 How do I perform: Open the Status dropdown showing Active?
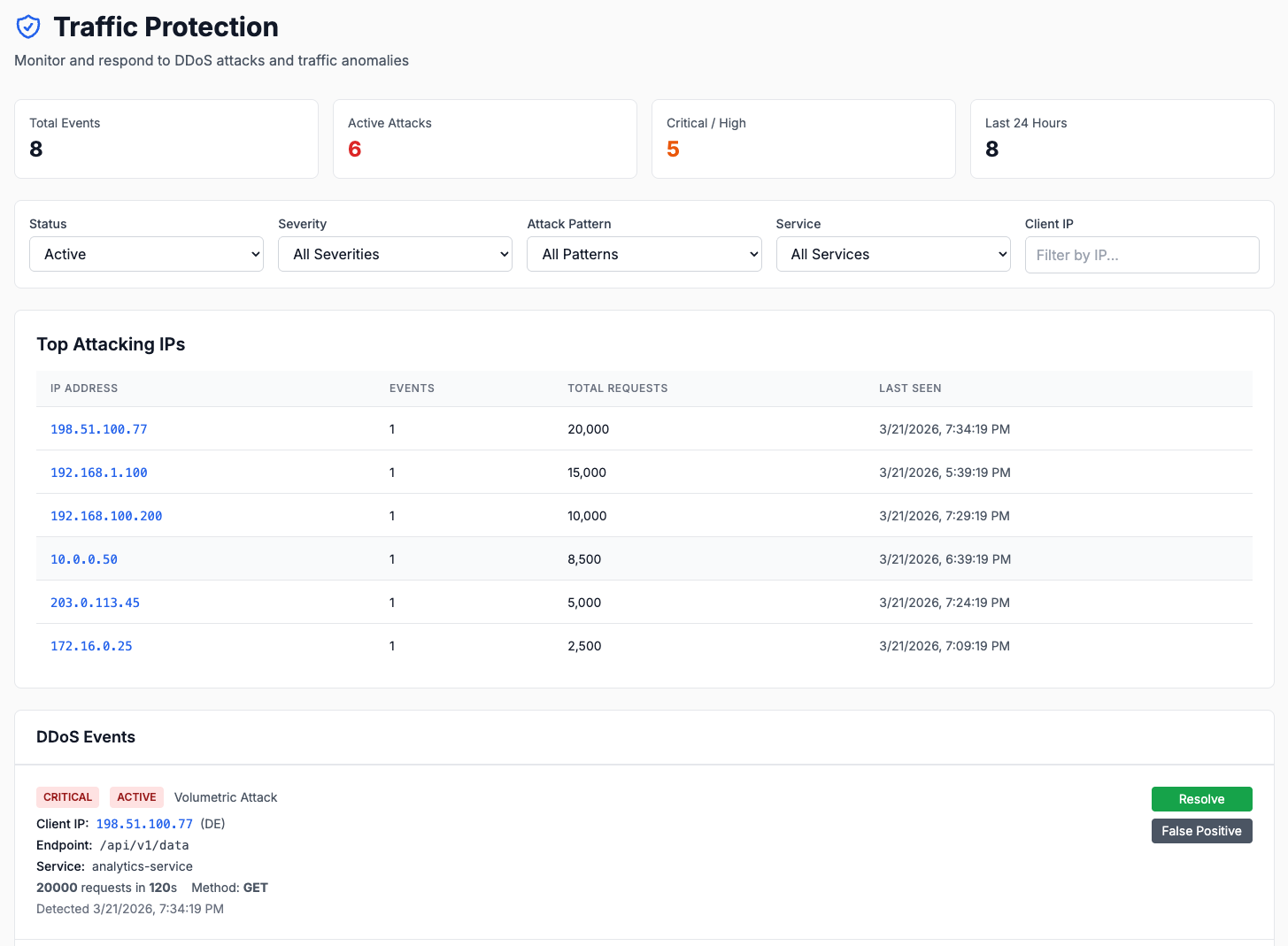[145, 254]
